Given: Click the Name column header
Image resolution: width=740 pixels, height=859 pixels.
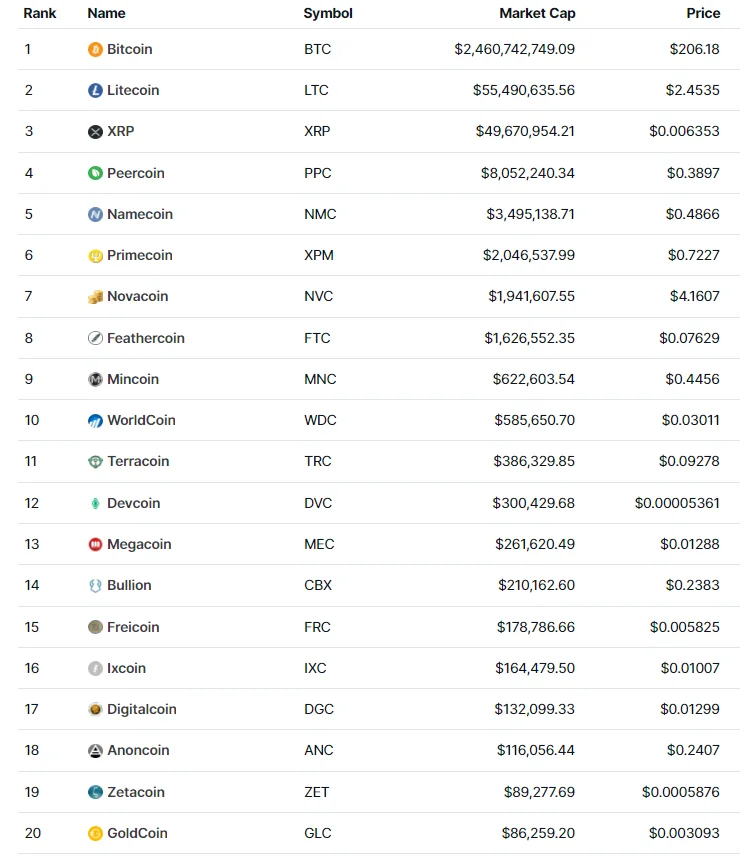Looking at the screenshot, I should tap(106, 13).
